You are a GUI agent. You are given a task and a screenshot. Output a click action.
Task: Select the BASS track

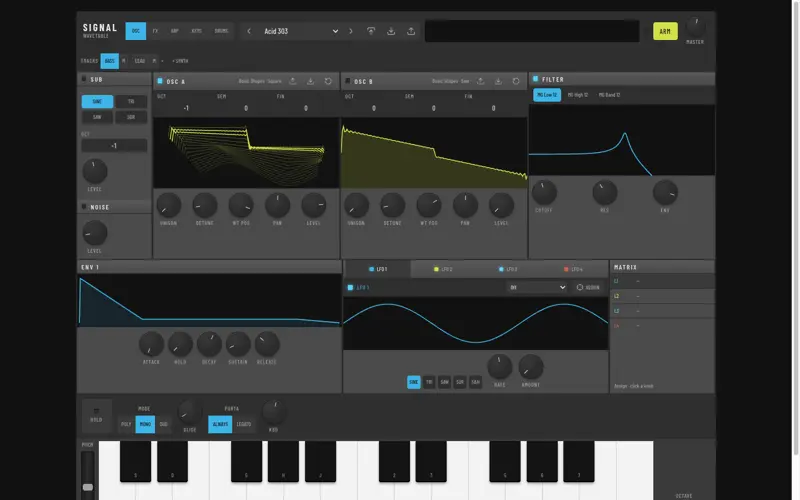point(109,61)
